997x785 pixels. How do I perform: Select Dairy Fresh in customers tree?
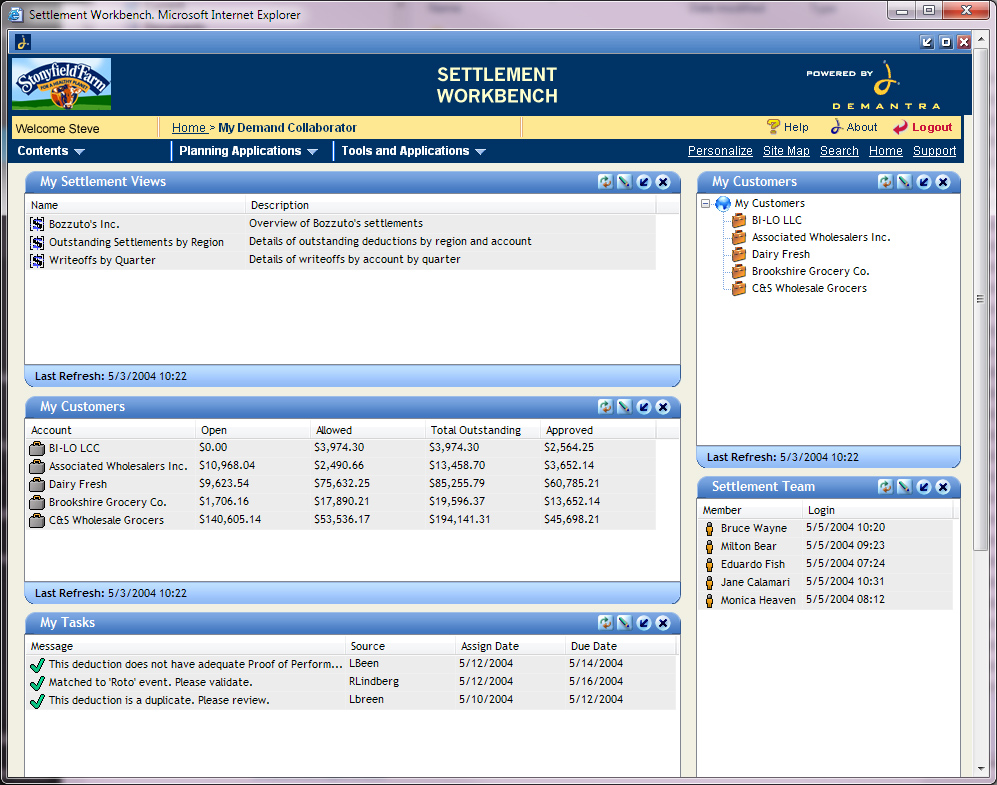781,254
